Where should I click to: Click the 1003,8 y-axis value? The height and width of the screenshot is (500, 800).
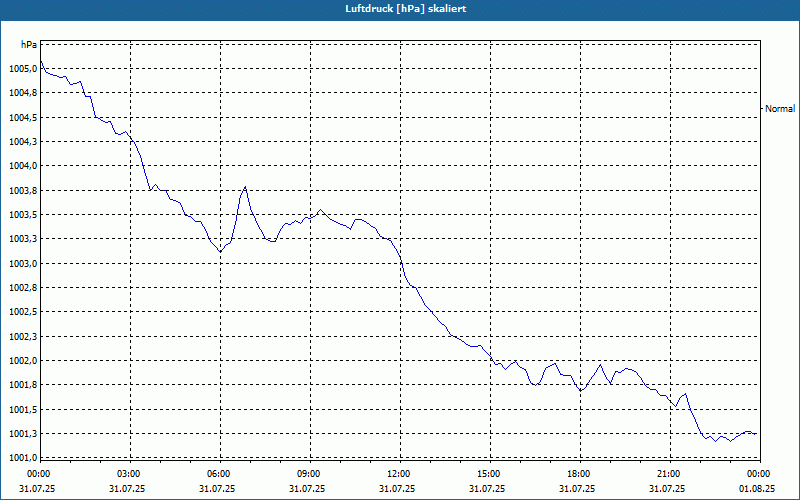[x=23, y=190]
